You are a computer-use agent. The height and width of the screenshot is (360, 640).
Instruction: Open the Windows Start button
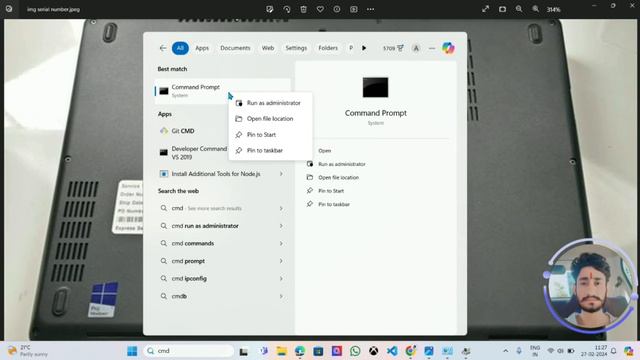(132, 351)
